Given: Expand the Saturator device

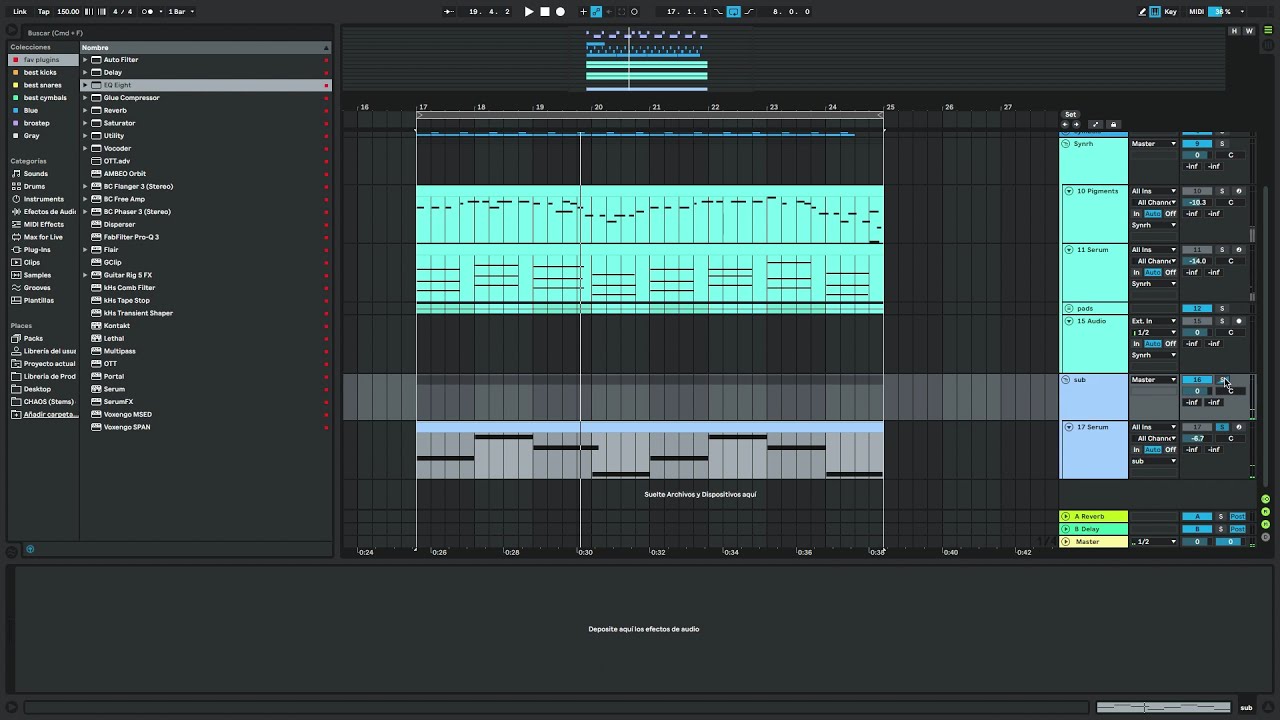Looking at the screenshot, I should [85, 123].
